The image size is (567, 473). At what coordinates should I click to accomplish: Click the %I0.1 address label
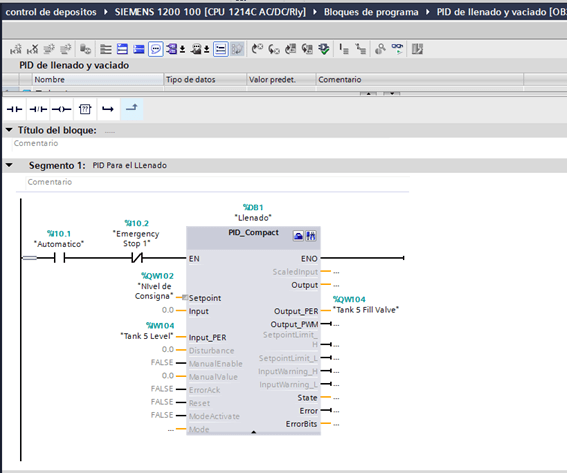(x=59, y=234)
